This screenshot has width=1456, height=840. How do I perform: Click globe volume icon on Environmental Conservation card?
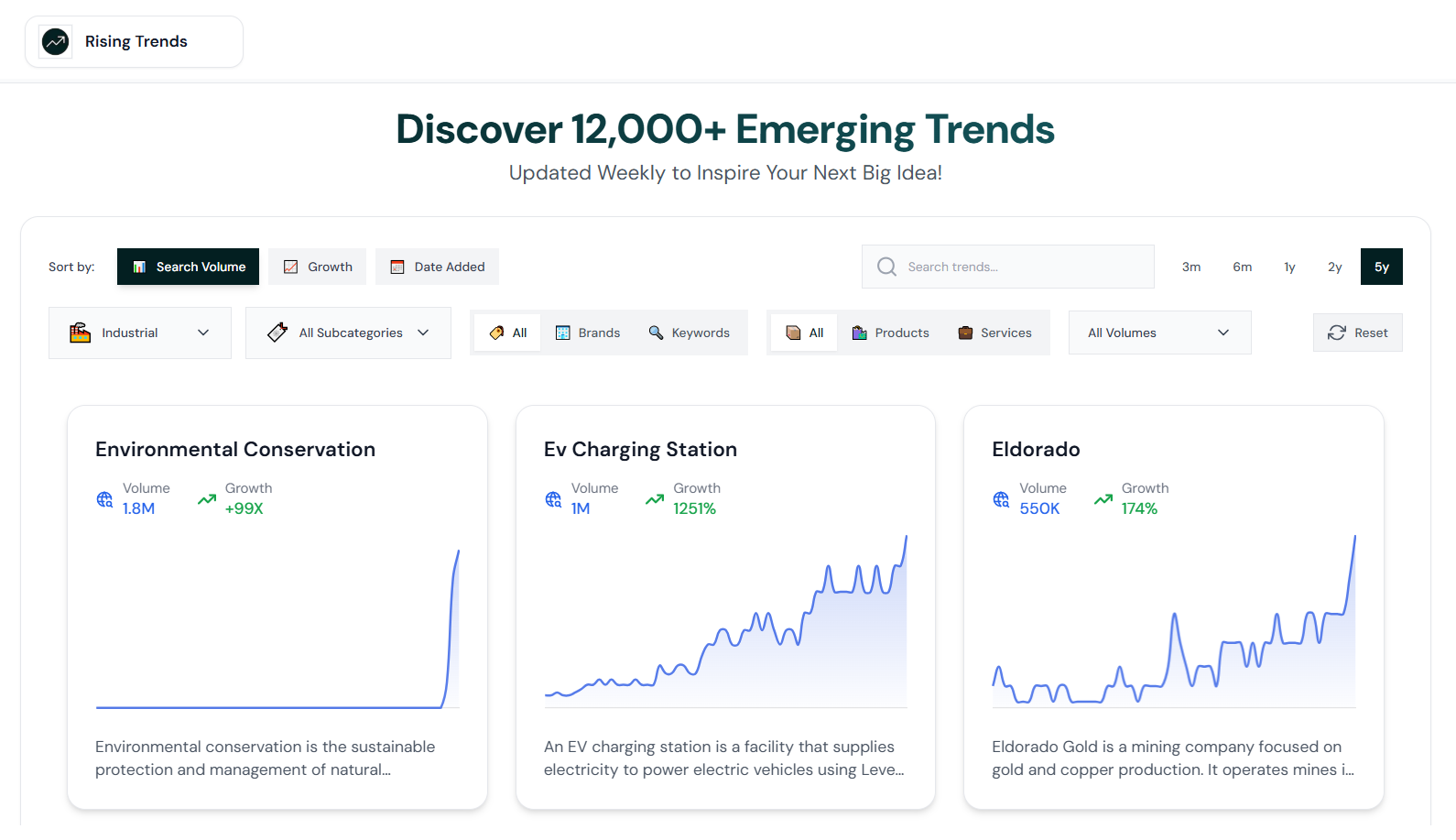(105, 499)
